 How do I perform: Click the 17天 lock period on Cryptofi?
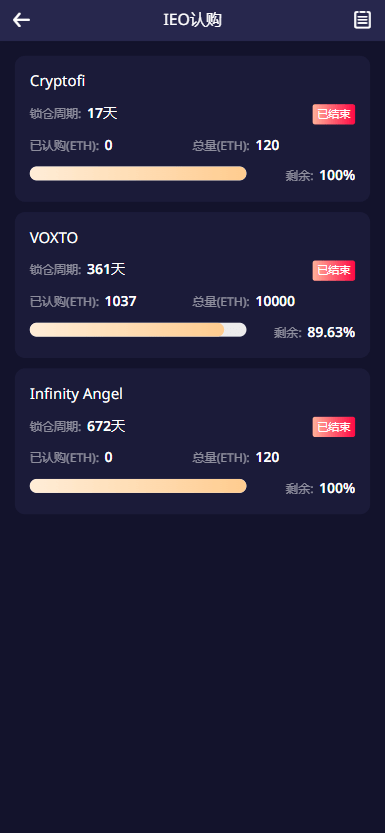pos(102,113)
